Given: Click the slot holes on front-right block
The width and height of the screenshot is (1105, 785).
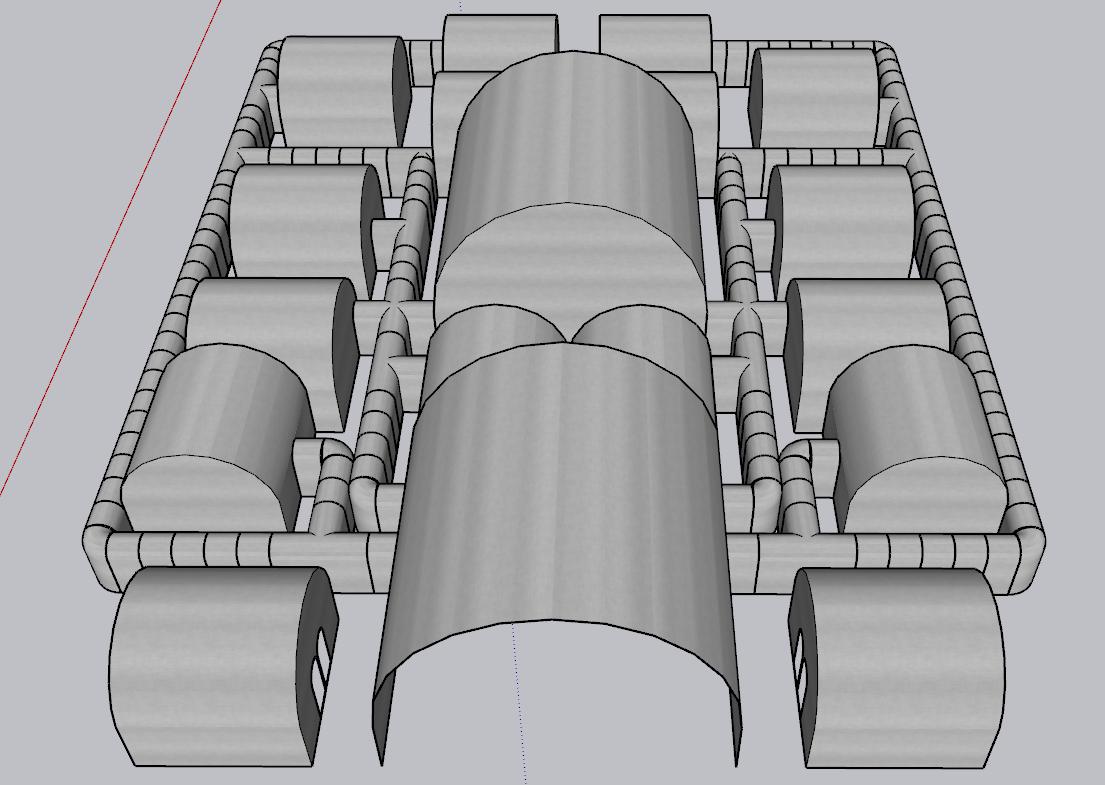Looking at the screenshot, I should coord(800,655).
